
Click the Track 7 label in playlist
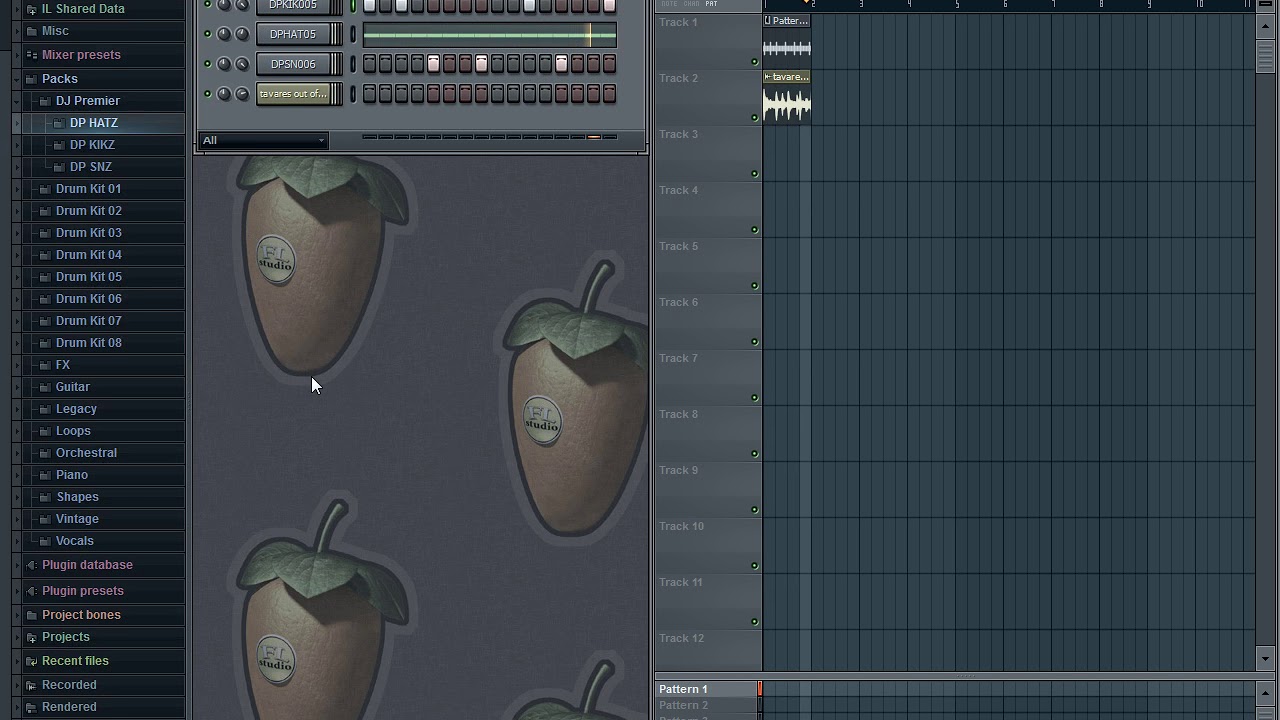pos(678,358)
